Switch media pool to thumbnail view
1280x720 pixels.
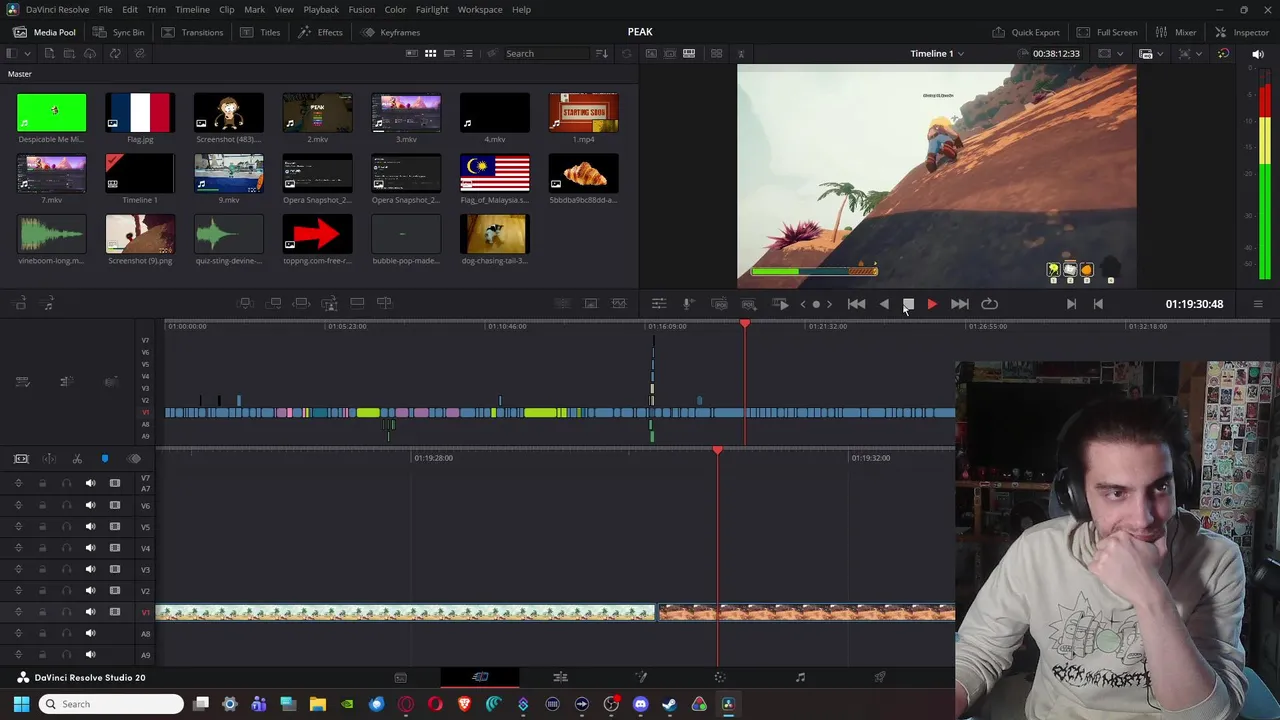pos(430,54)
